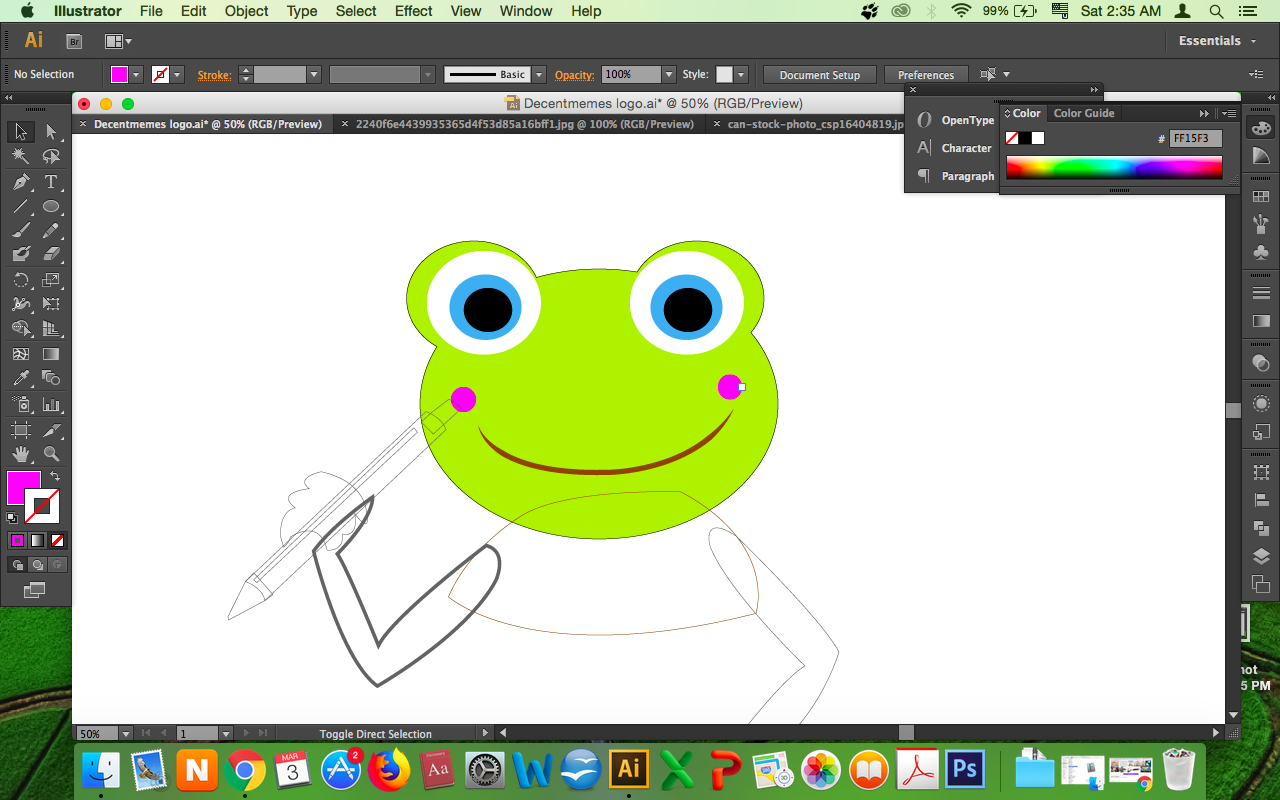This screenshot has height=800, width=1280.
Task: Select the Selection tool arrow
Action: [21, 132]
